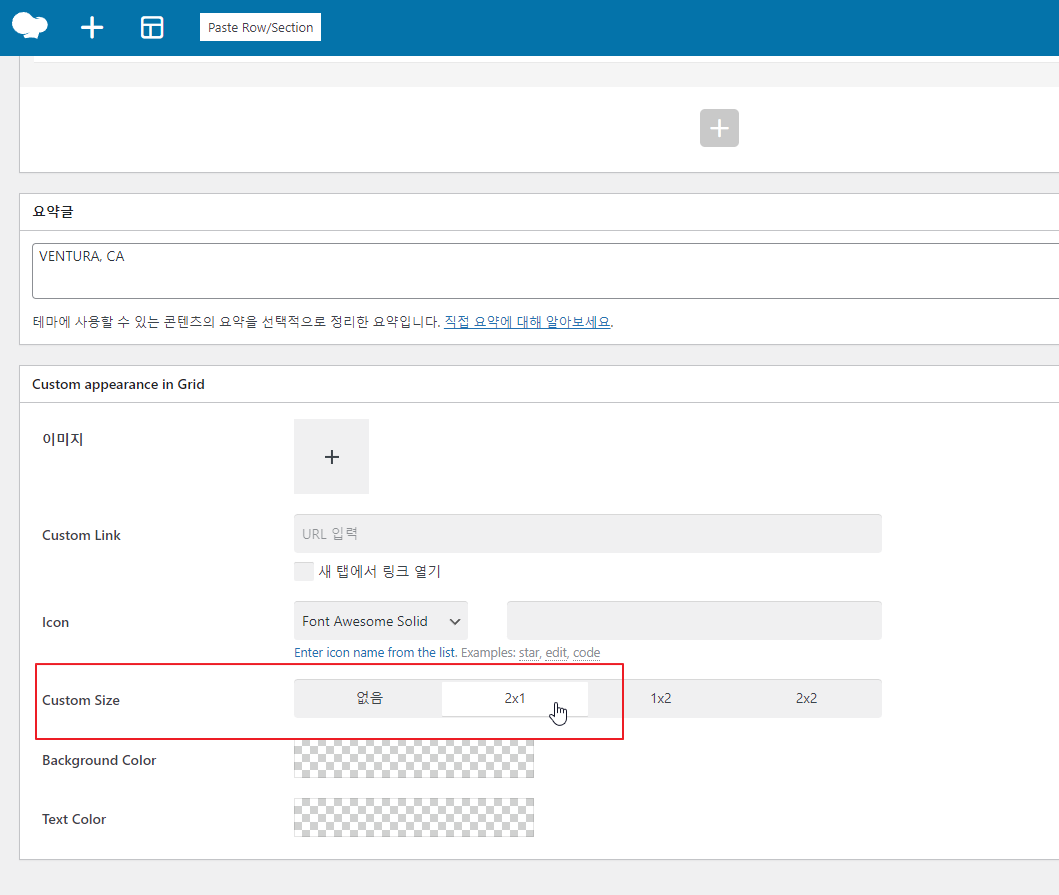Select the '없음' custom size option
Image resolution: width=1059 pixels, height=895 pixels.
point(369,698)
